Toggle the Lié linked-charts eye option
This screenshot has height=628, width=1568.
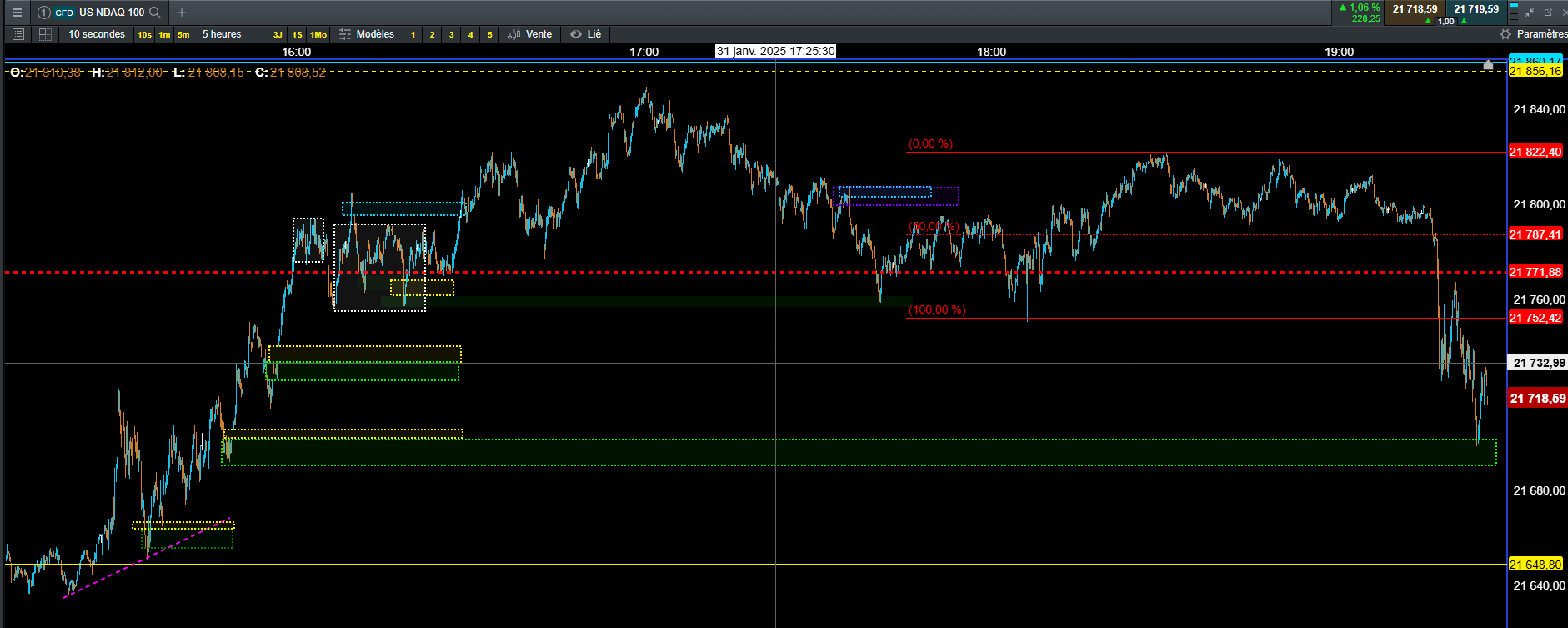(586, 34)
